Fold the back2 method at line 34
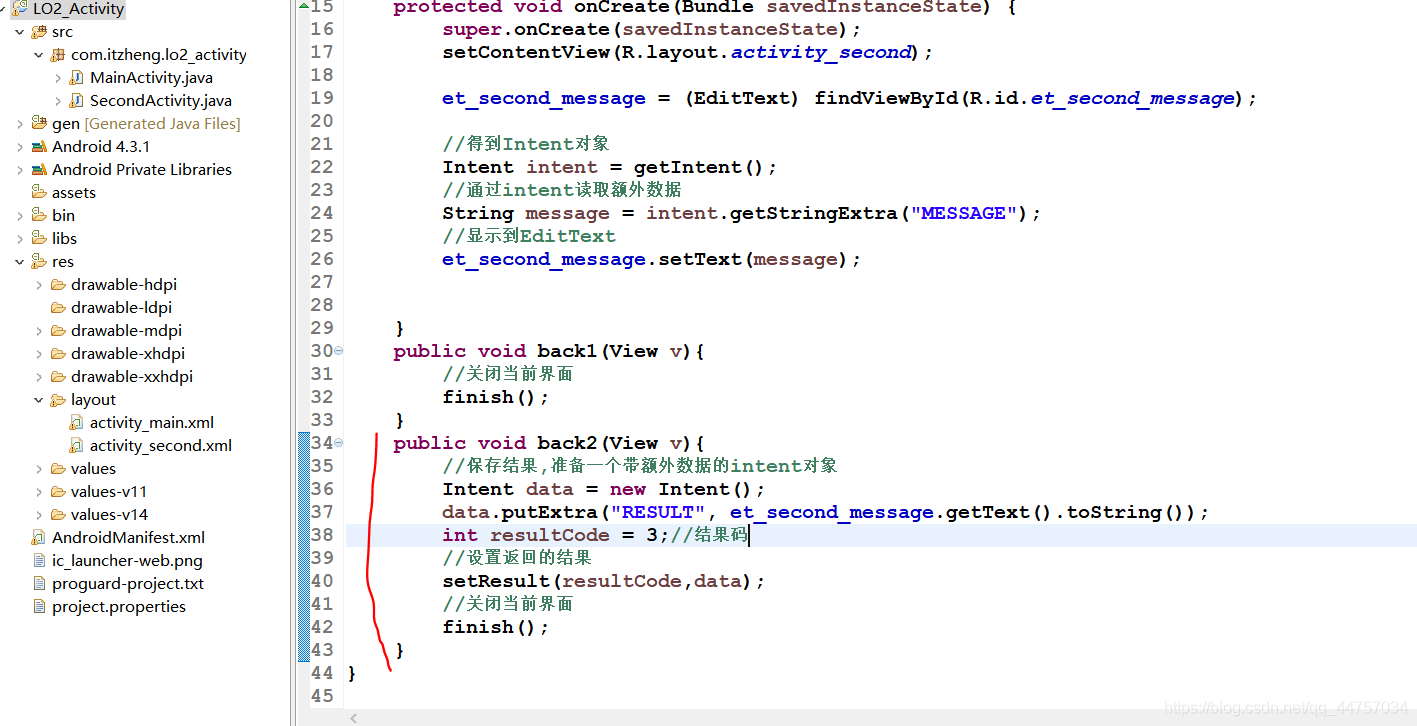Image resolution: width=1417 pixels, height=726 pixels. [x=338, y=443]
